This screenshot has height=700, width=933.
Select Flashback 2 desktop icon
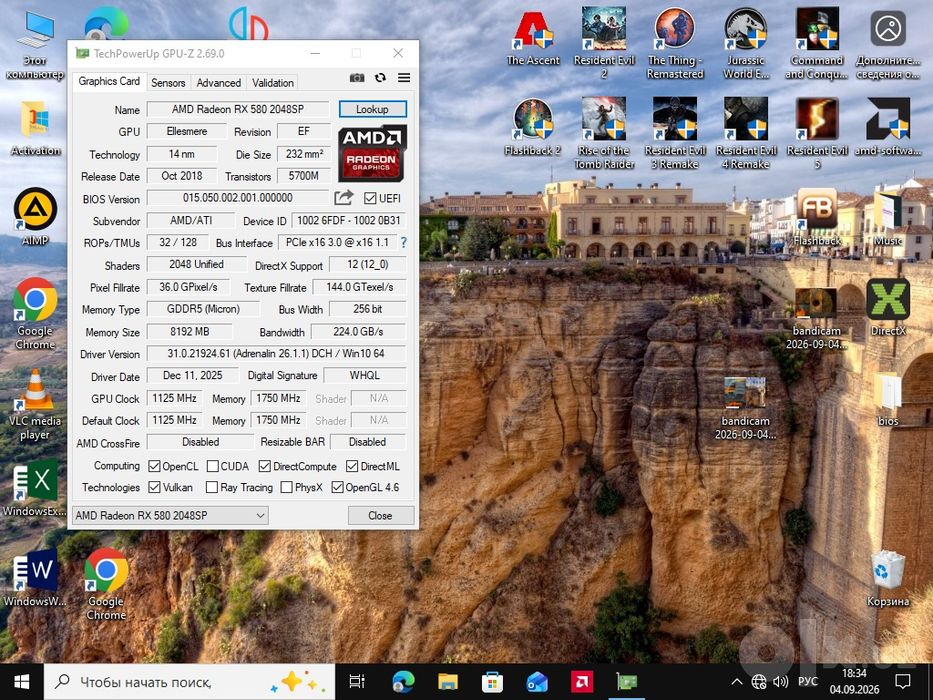pyautogui.click(x=533, y=127)
